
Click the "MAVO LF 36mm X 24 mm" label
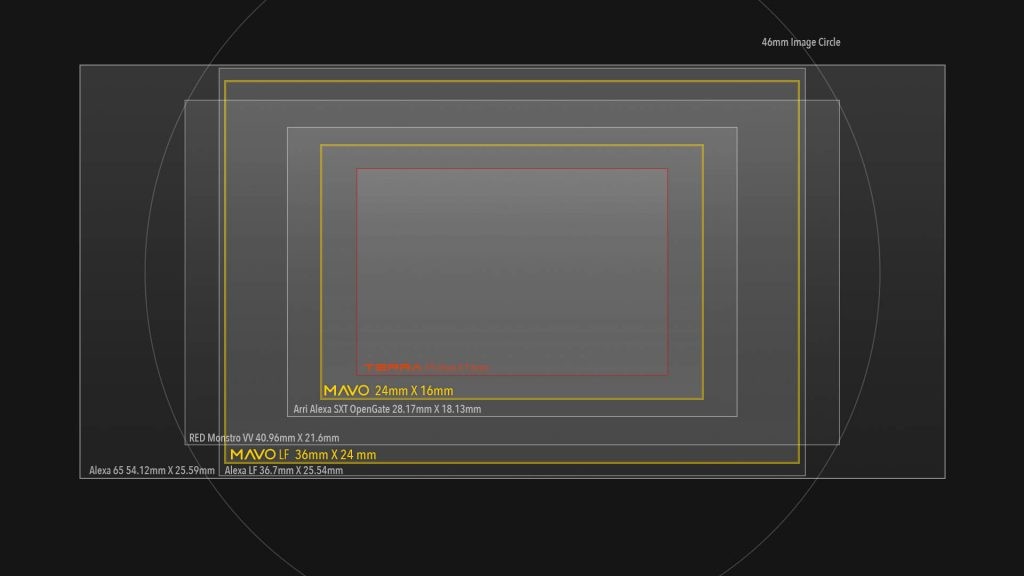point(303,455)
